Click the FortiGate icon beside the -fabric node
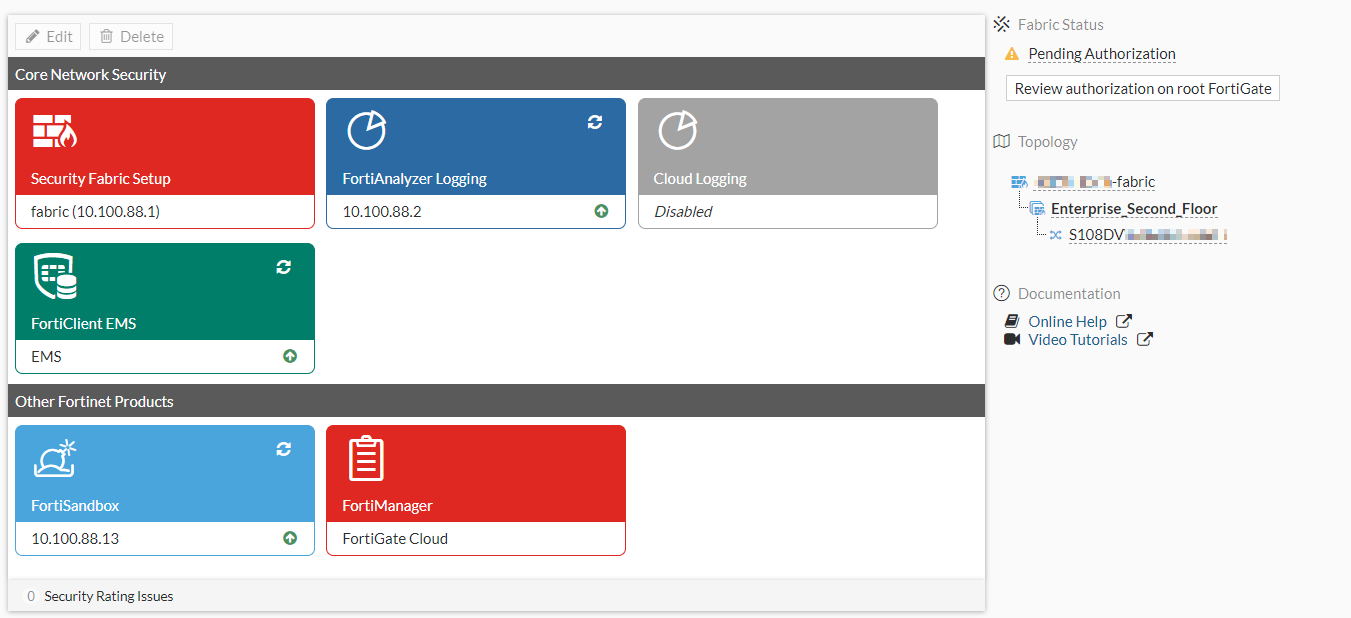 [1019, 182]
